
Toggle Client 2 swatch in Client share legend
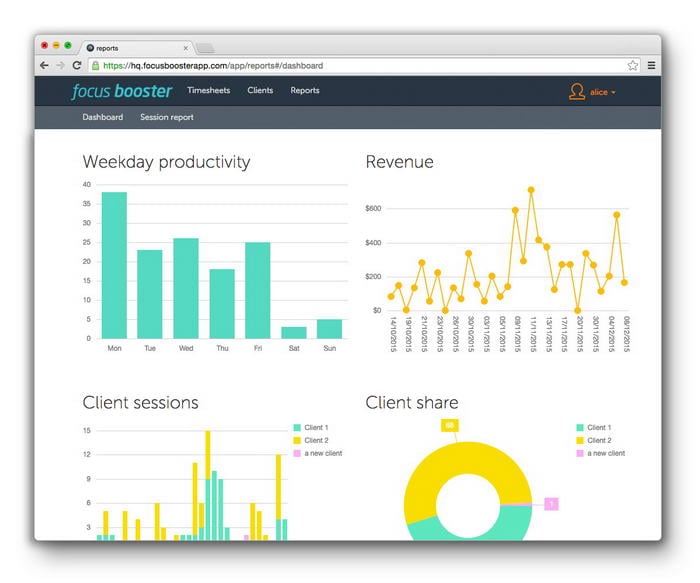[x=580, y=441]
